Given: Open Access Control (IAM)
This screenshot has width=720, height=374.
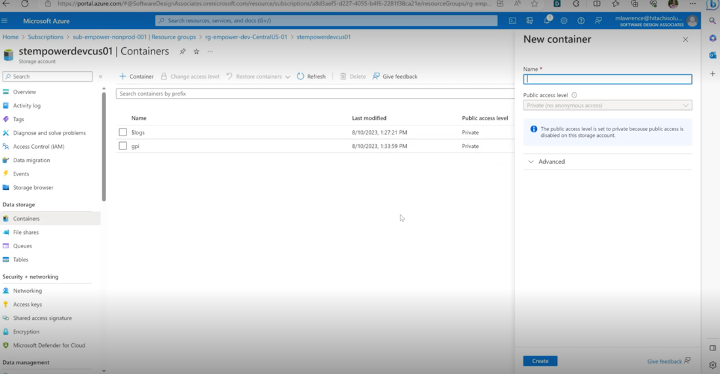Looking at the screenshot, I should [39, 147].
